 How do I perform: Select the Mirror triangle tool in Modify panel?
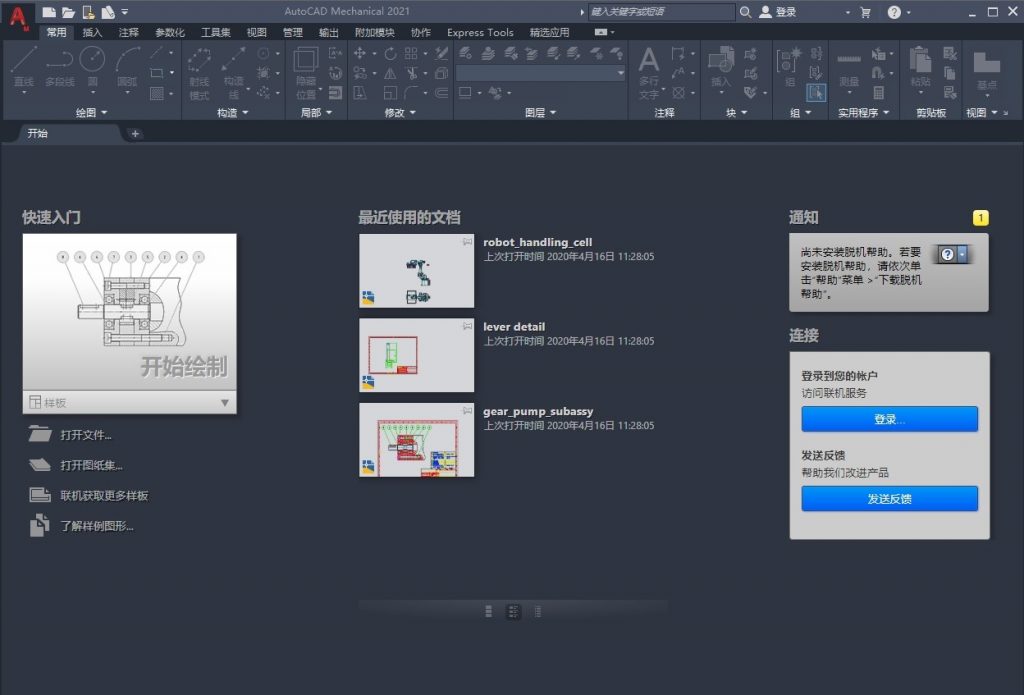click(391, 73)
